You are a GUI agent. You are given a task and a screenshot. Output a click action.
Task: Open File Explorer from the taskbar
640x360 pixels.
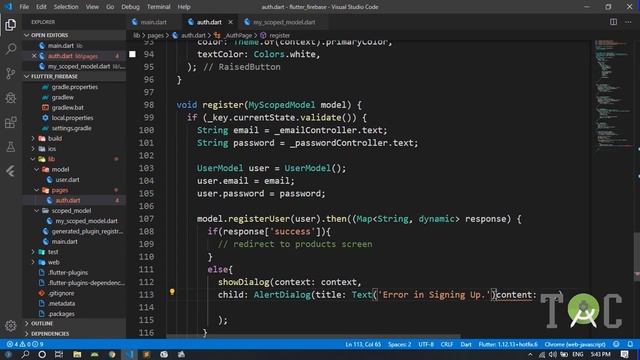[77, 354]
